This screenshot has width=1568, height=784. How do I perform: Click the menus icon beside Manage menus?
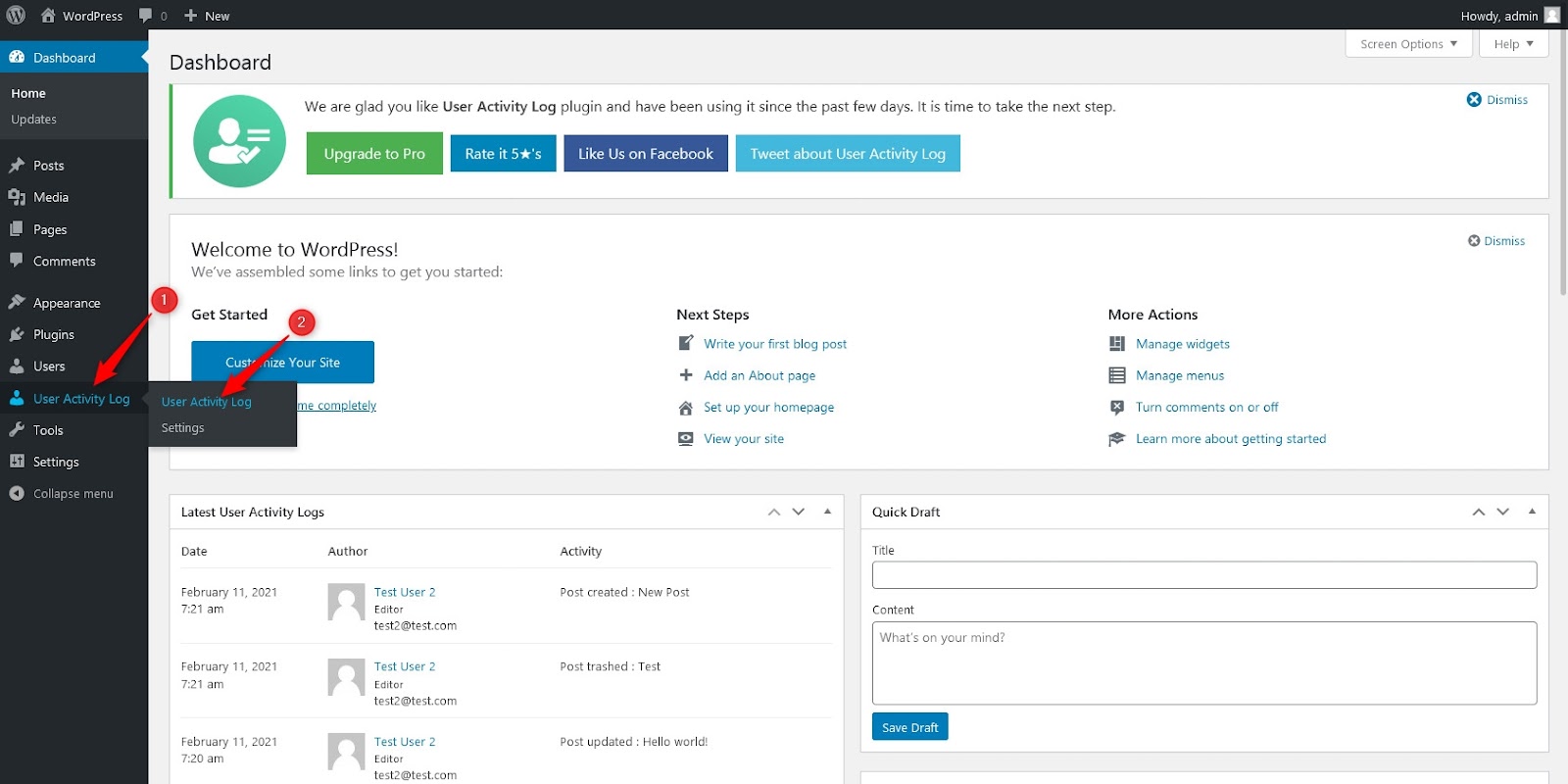click(x=1117, y=374)
